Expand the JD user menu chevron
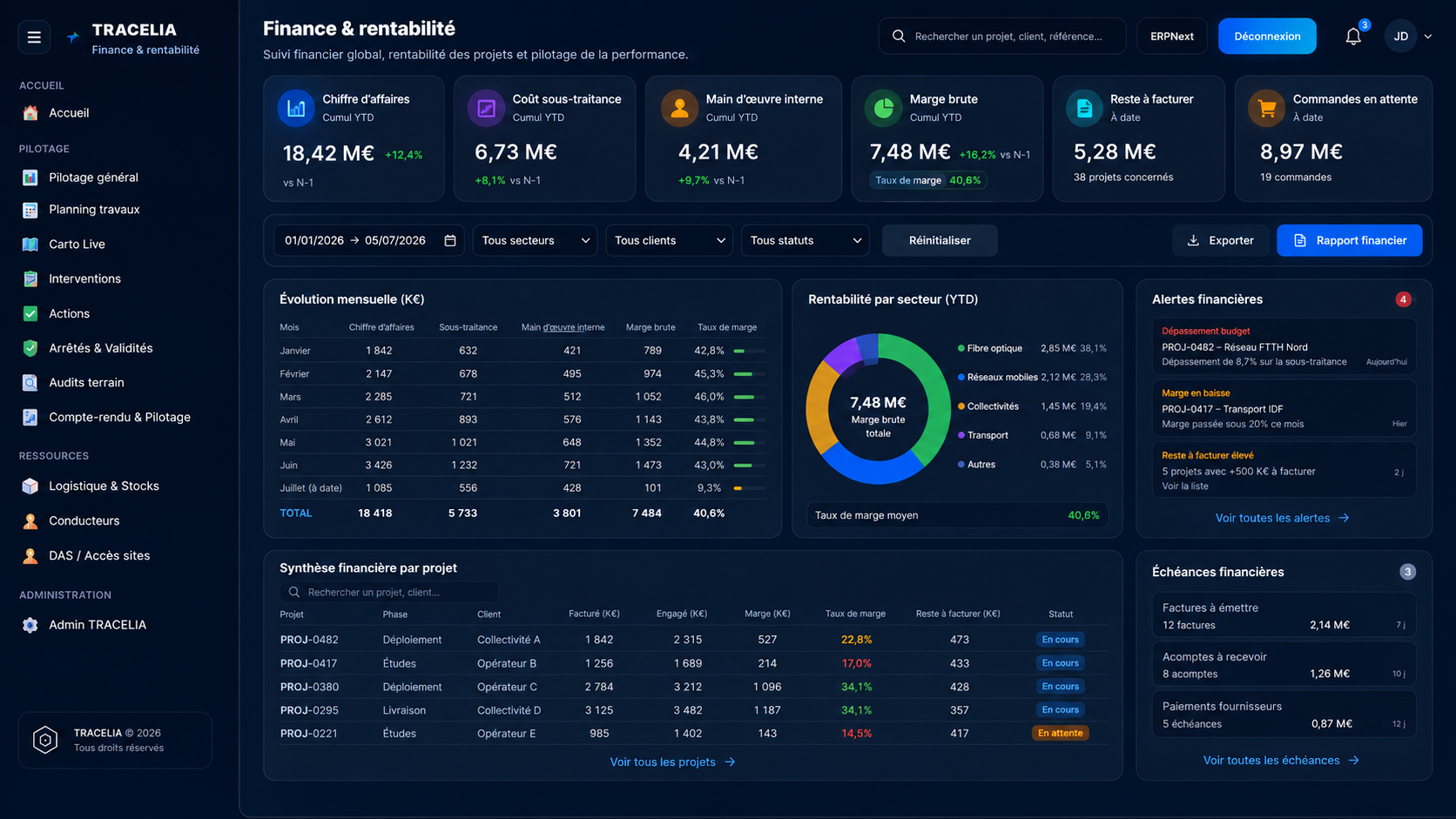This screenshot has width=1456, height=819. [1428, 37]
